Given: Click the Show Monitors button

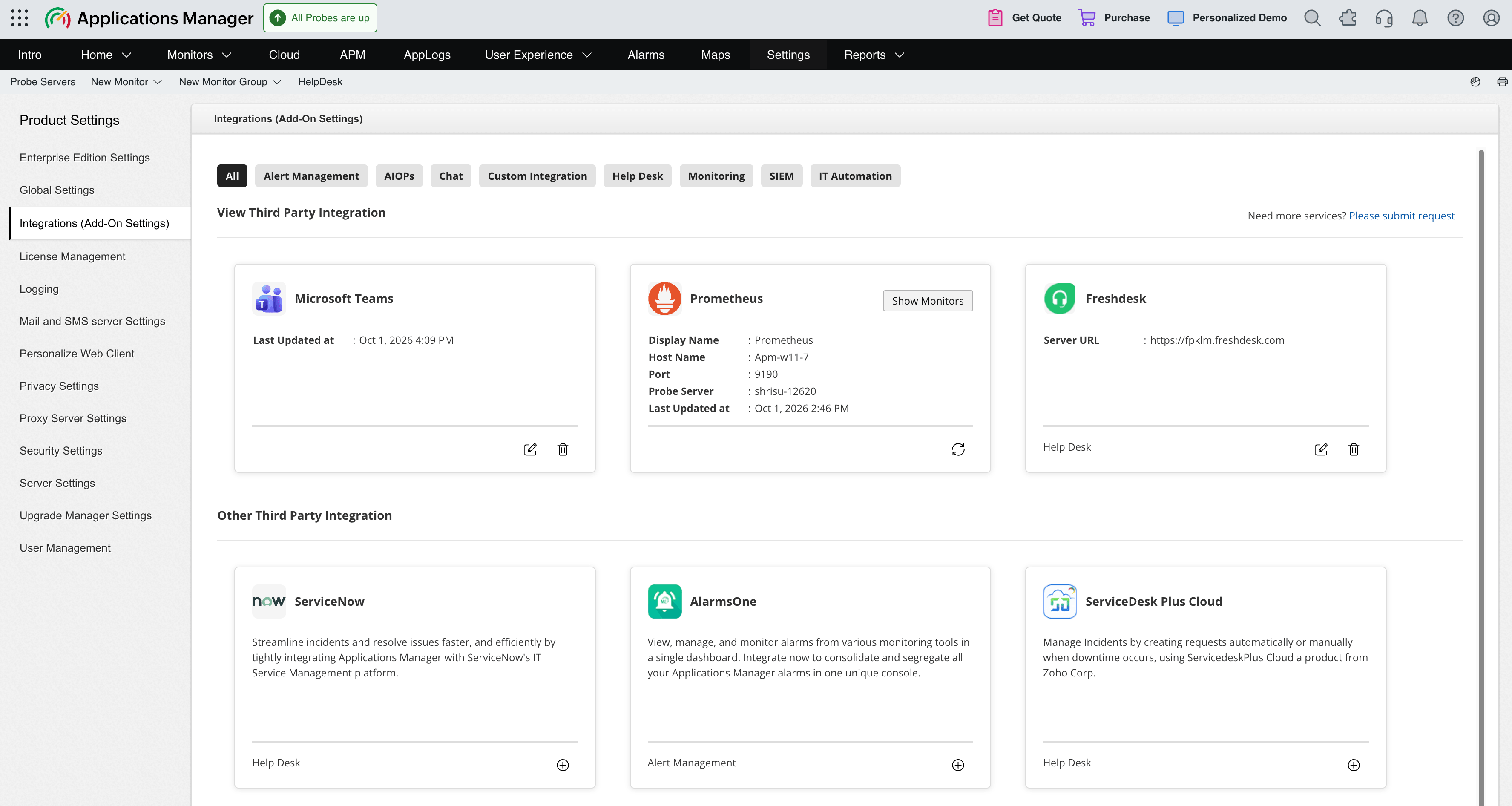Looking at the screenshot, I should [927, 301].
